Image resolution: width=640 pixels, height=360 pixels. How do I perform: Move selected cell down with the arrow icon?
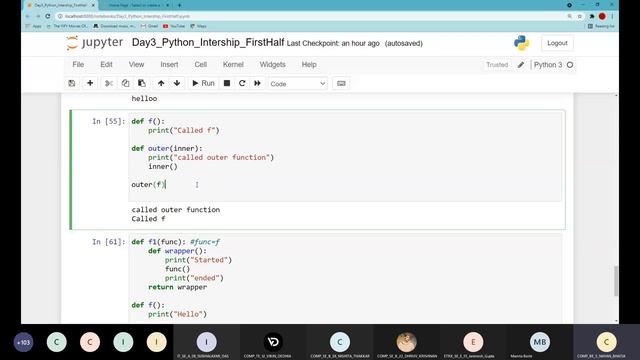(x=177, y=83)
